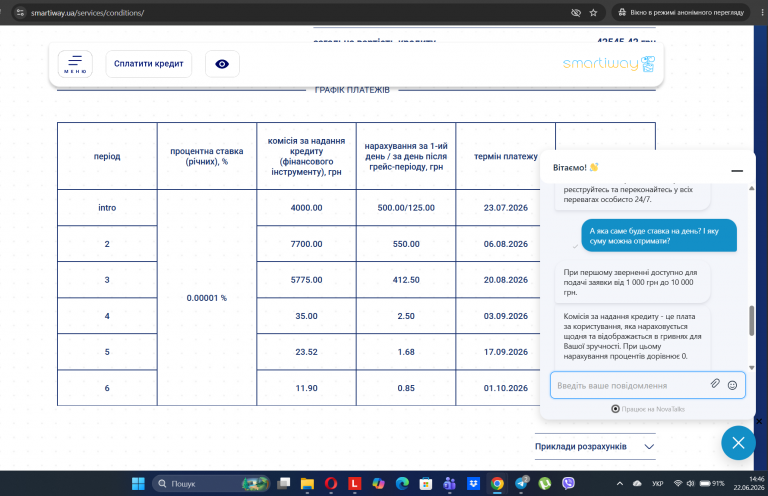This screenshot has width=768, height=496.
Task: Close the chat widget with round X button
Action: click(738, 443)
